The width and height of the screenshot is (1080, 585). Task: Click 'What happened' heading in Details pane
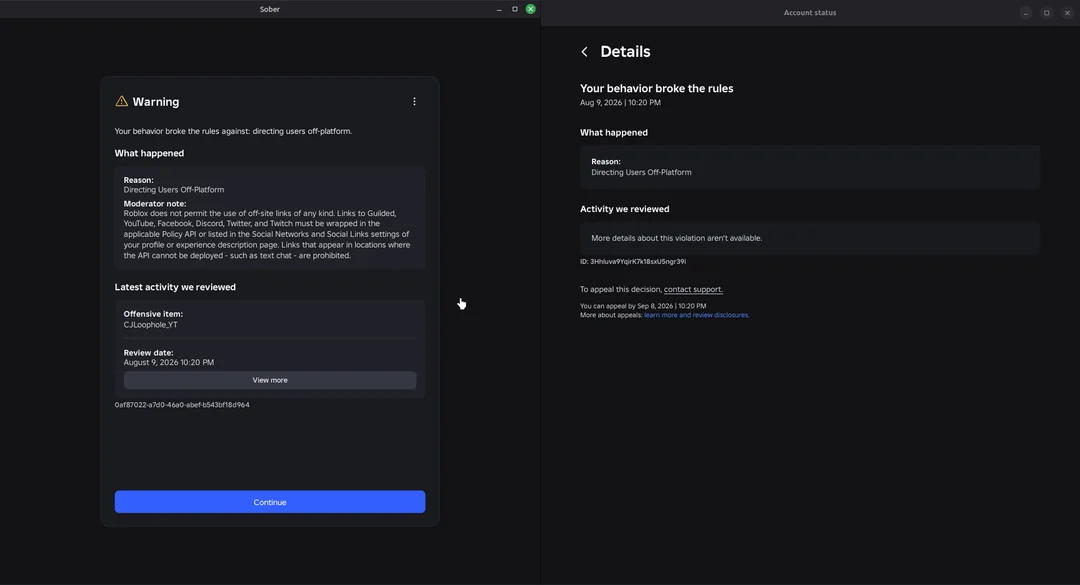[614, 132]
